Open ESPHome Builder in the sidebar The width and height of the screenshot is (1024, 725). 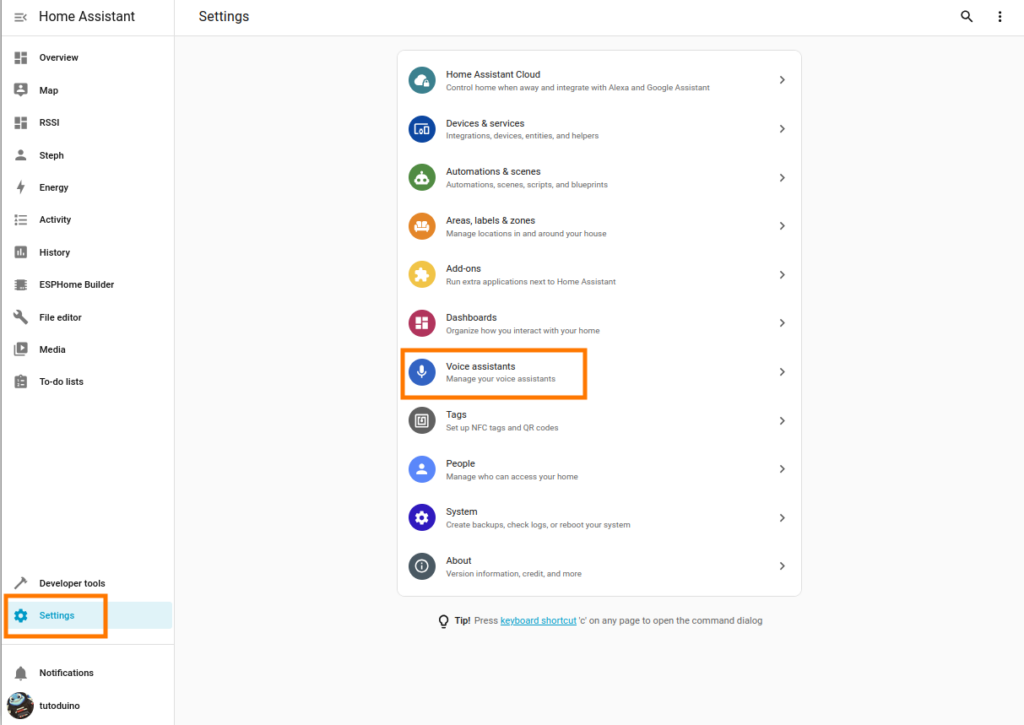pyautogui.click(x=76, y=285)
